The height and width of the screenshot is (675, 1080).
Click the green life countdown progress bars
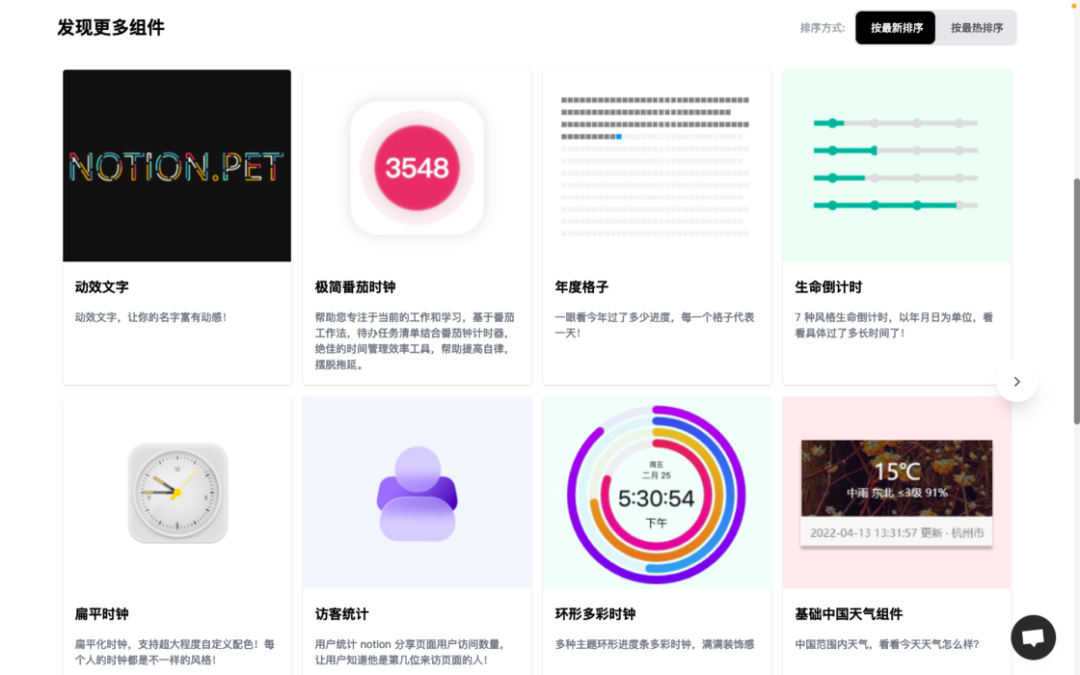pos(895,164)
